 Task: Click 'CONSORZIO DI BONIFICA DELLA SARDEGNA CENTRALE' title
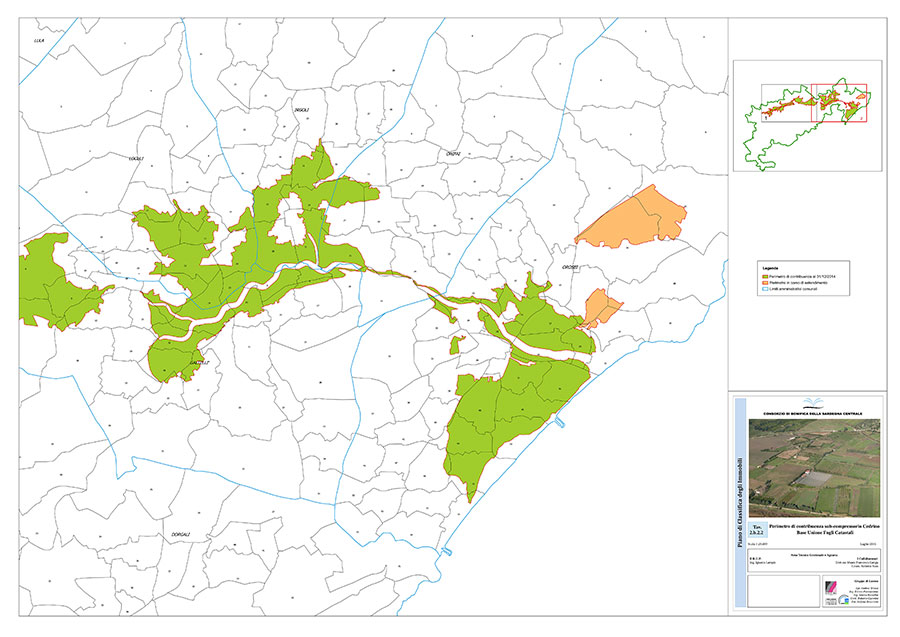coord(812,414)
